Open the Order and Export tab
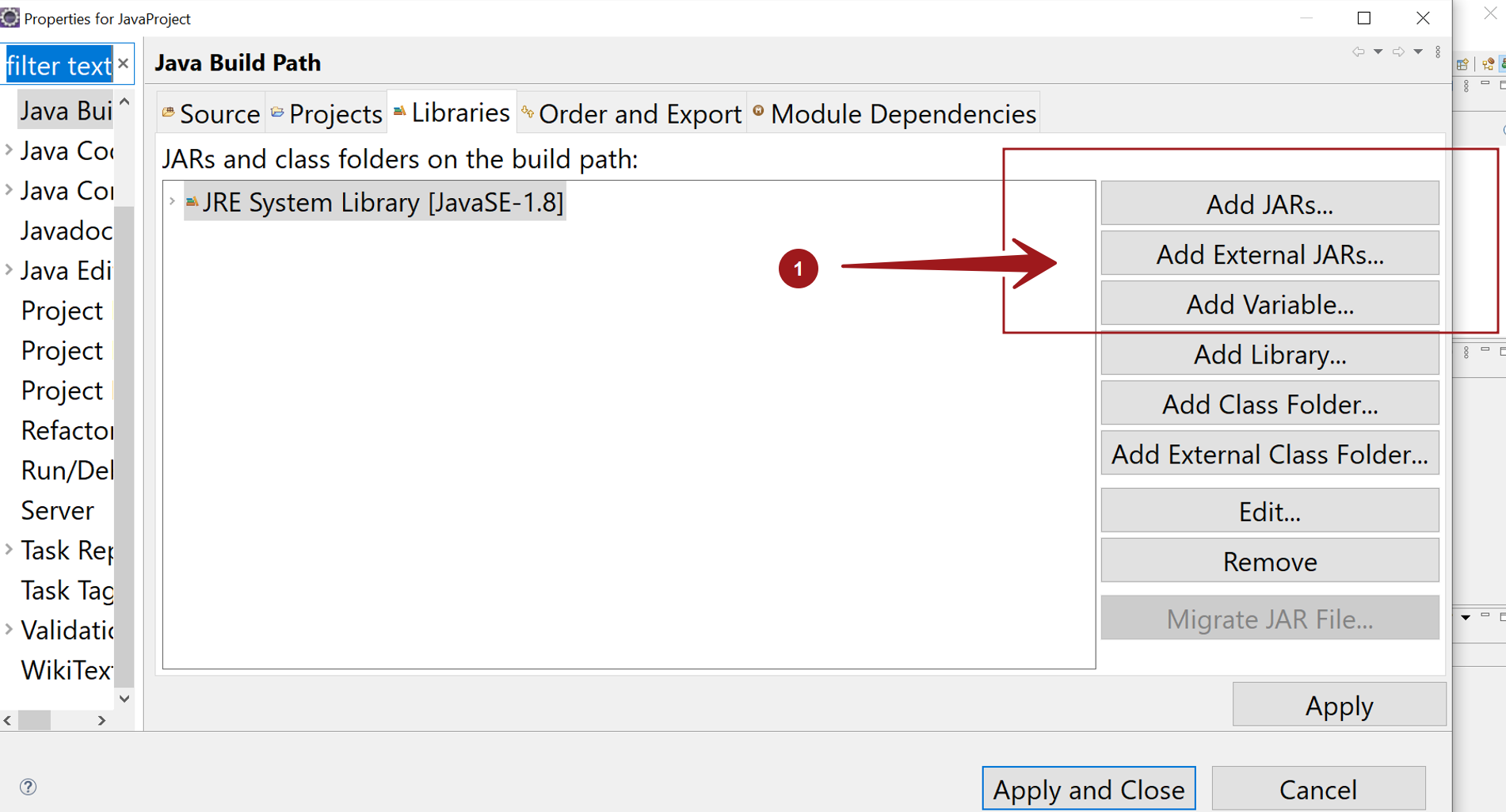This screenshot has height=812, width=1506. (631, 114)
